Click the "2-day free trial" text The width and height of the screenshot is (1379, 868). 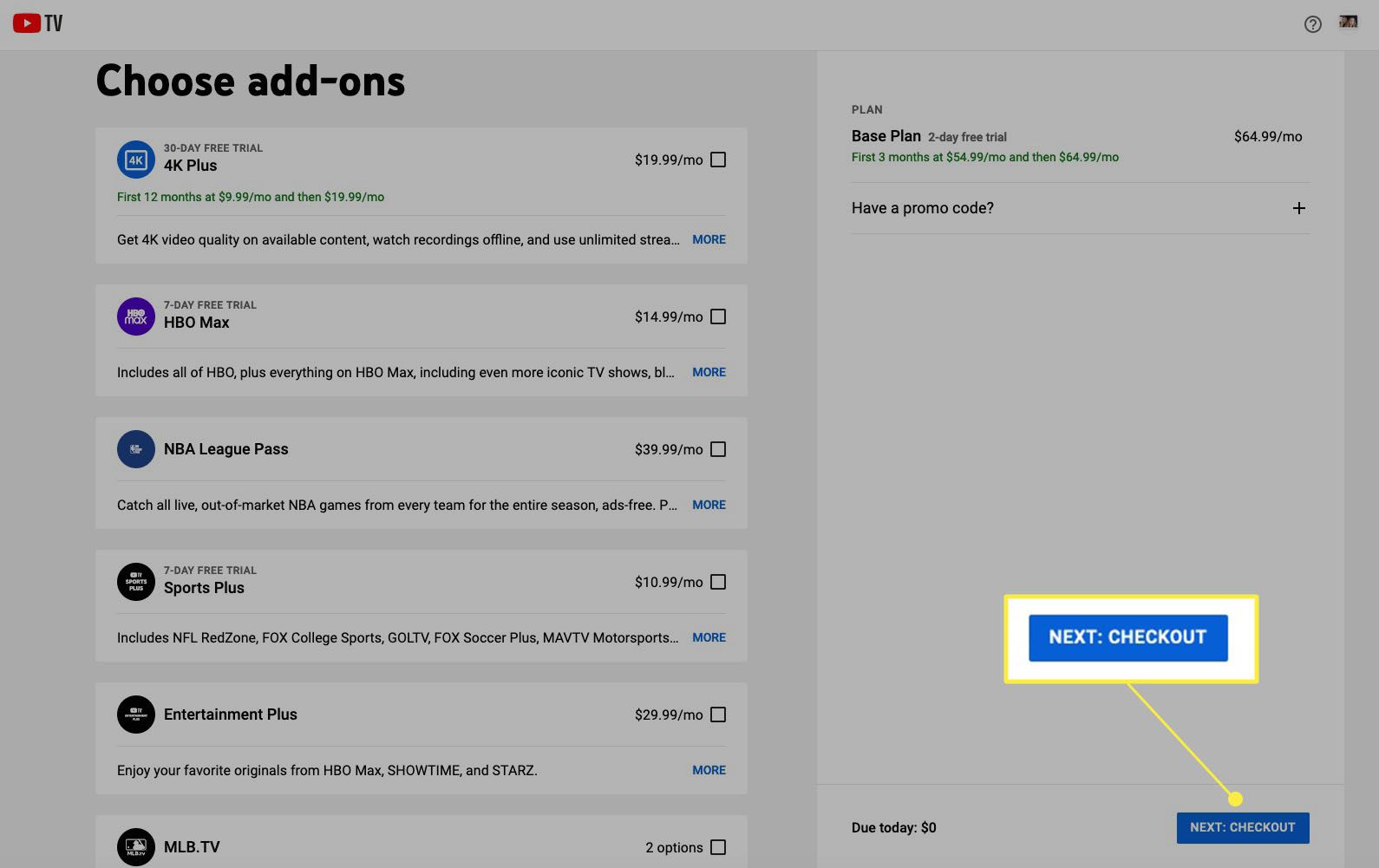click(967, 137)
